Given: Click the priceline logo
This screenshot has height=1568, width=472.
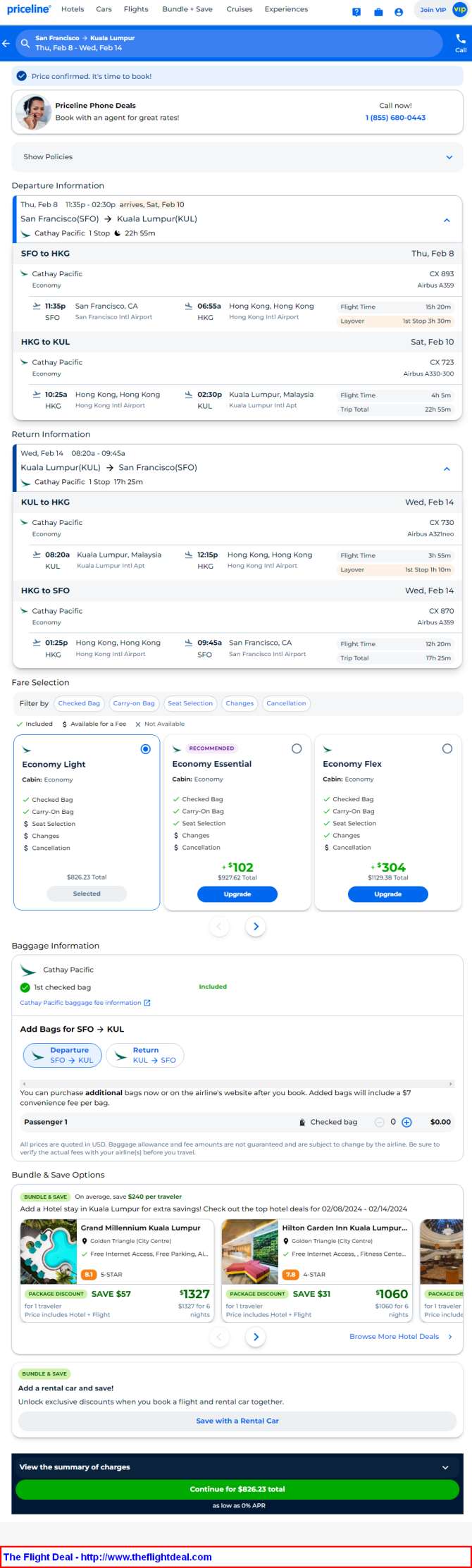Looking at the screenshot, I should pos(29,9).
